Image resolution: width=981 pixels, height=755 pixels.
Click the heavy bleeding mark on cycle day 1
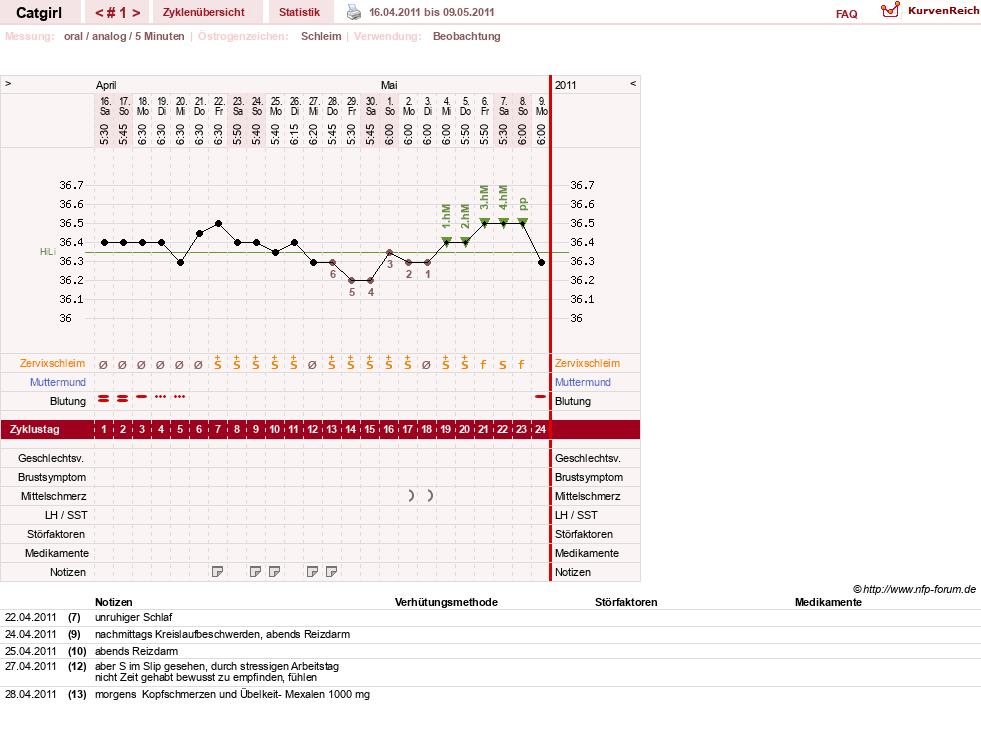[104, 398]
